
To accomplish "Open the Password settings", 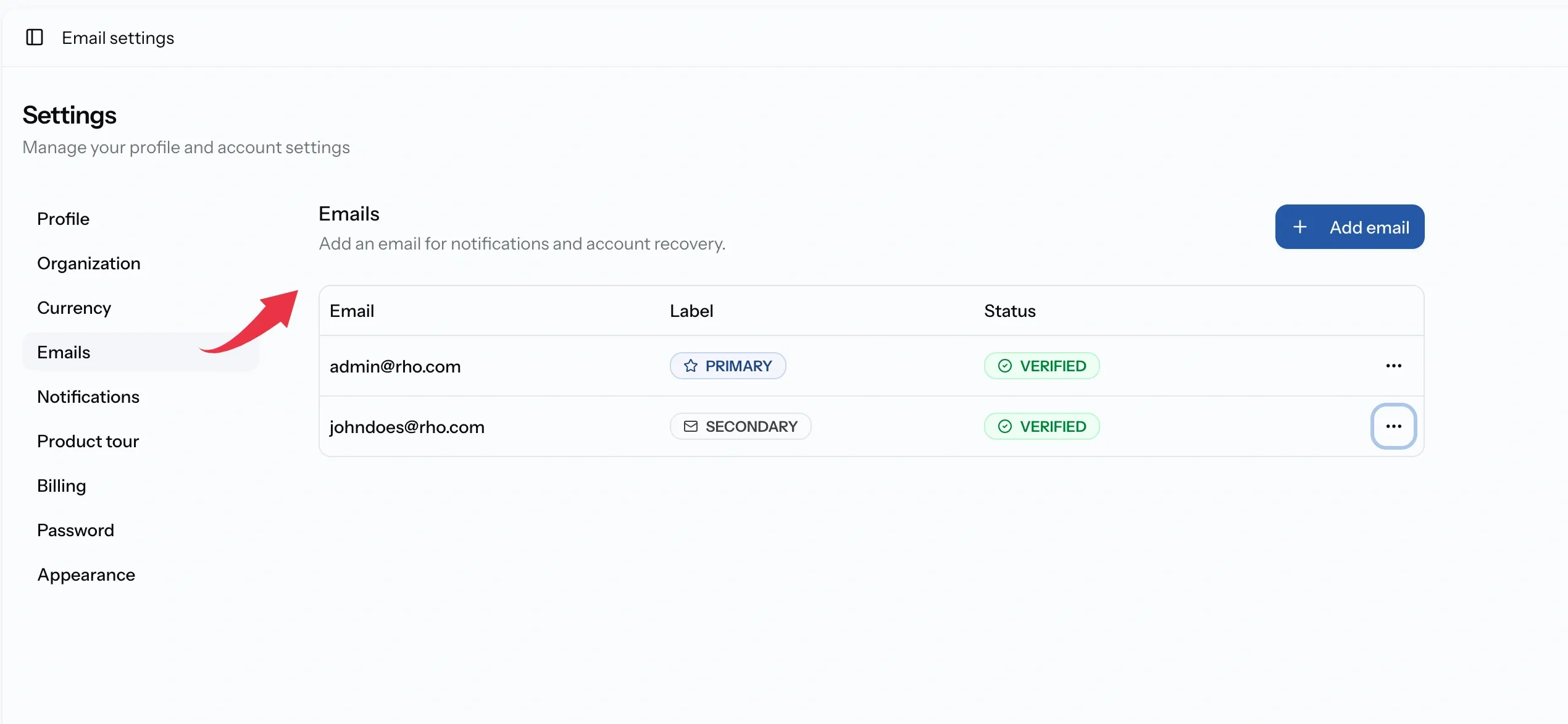I will point(140,530).
